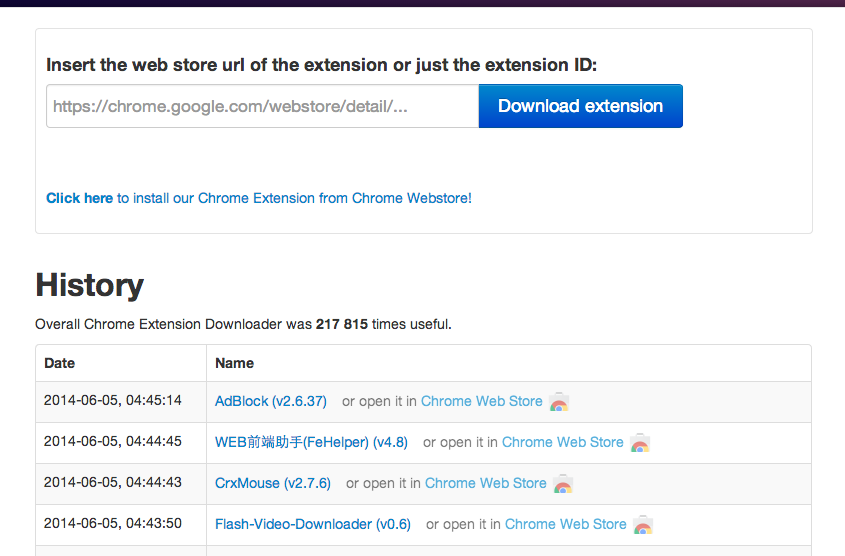Open Chrome Web Store link in FeHelper row
Screen dimensions: 845x556
[562, 442]
